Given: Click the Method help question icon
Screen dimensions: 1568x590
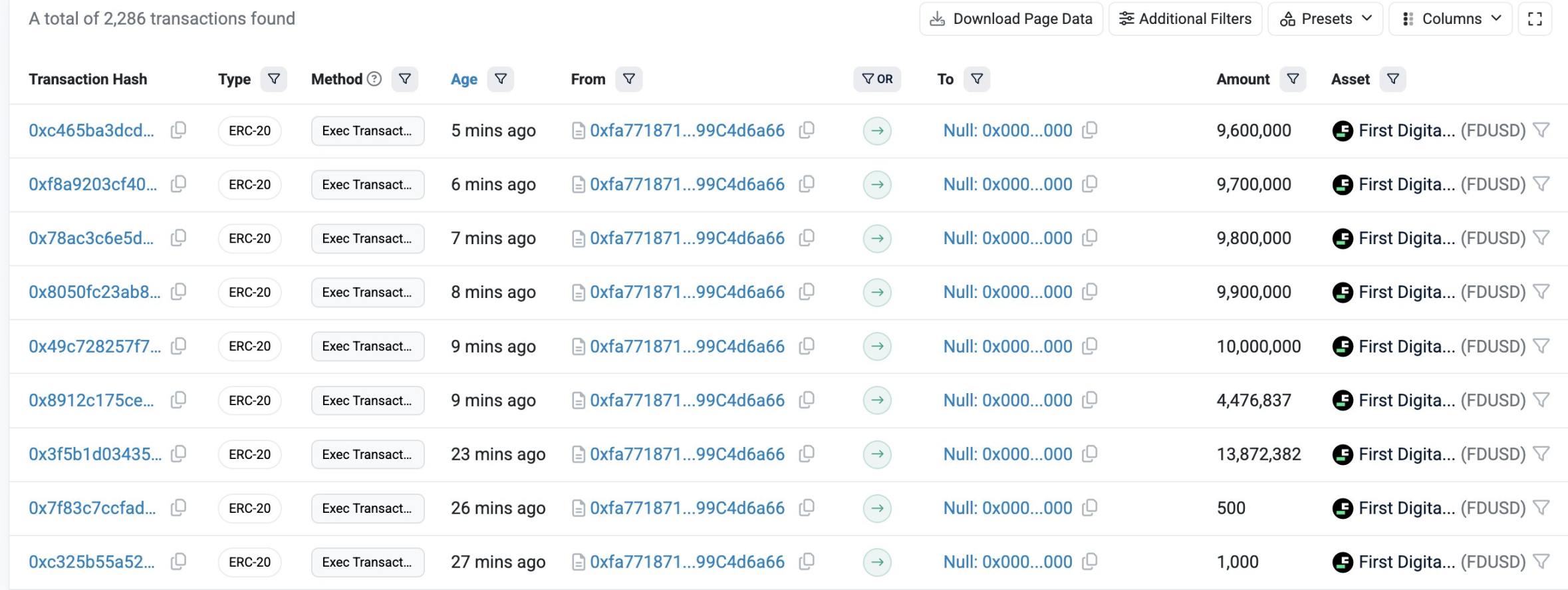Looking at the screenshot, I should [x=374, y=79].
